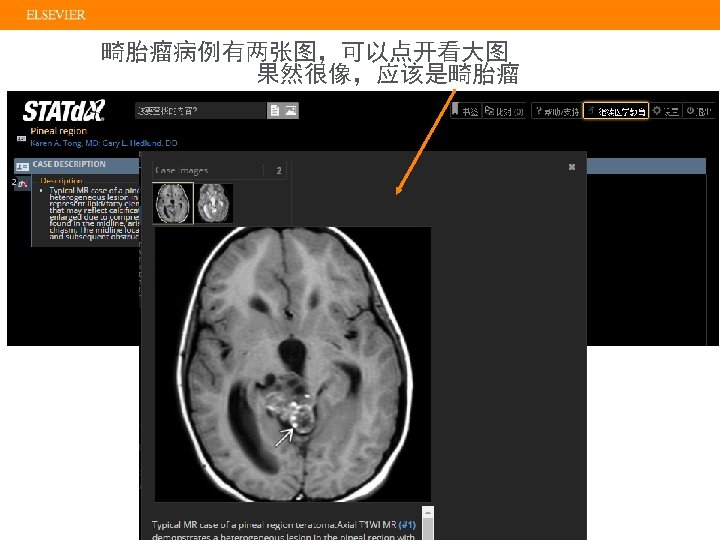Close the Case Images popup
This screenshot has width=720, height=540.
[x=572, y=167]
